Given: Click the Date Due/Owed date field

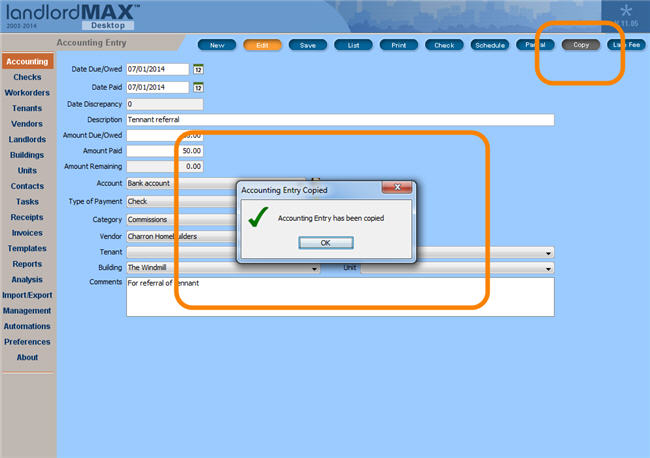Looking at the screenshot, I should click(x=158, y=69).
